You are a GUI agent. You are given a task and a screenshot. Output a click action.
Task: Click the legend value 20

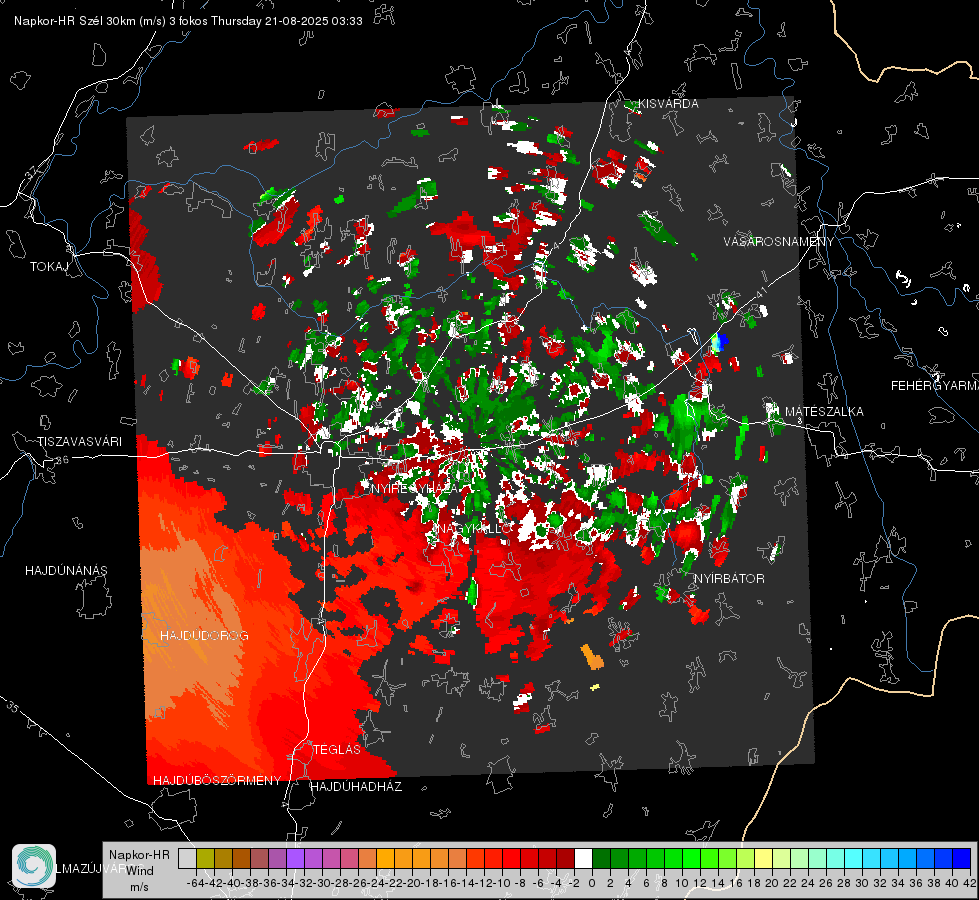tap(772, 883)
